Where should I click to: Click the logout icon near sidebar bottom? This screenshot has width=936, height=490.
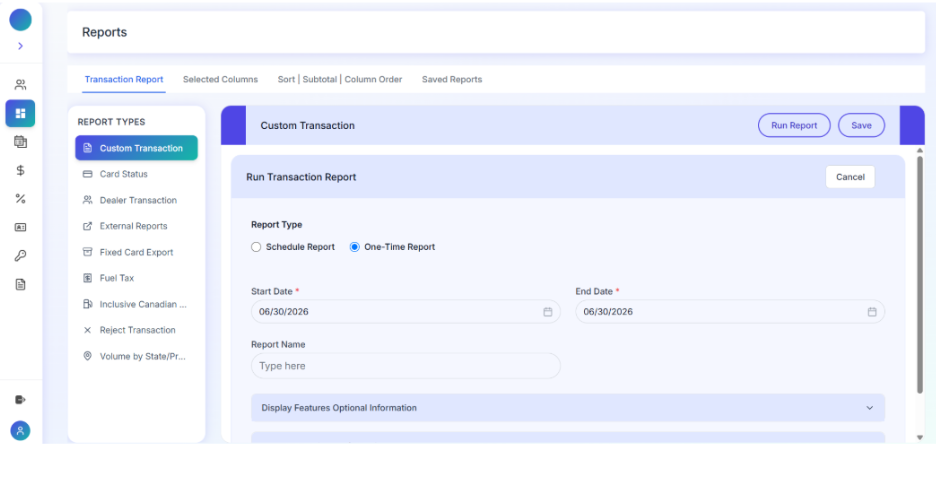20,400
